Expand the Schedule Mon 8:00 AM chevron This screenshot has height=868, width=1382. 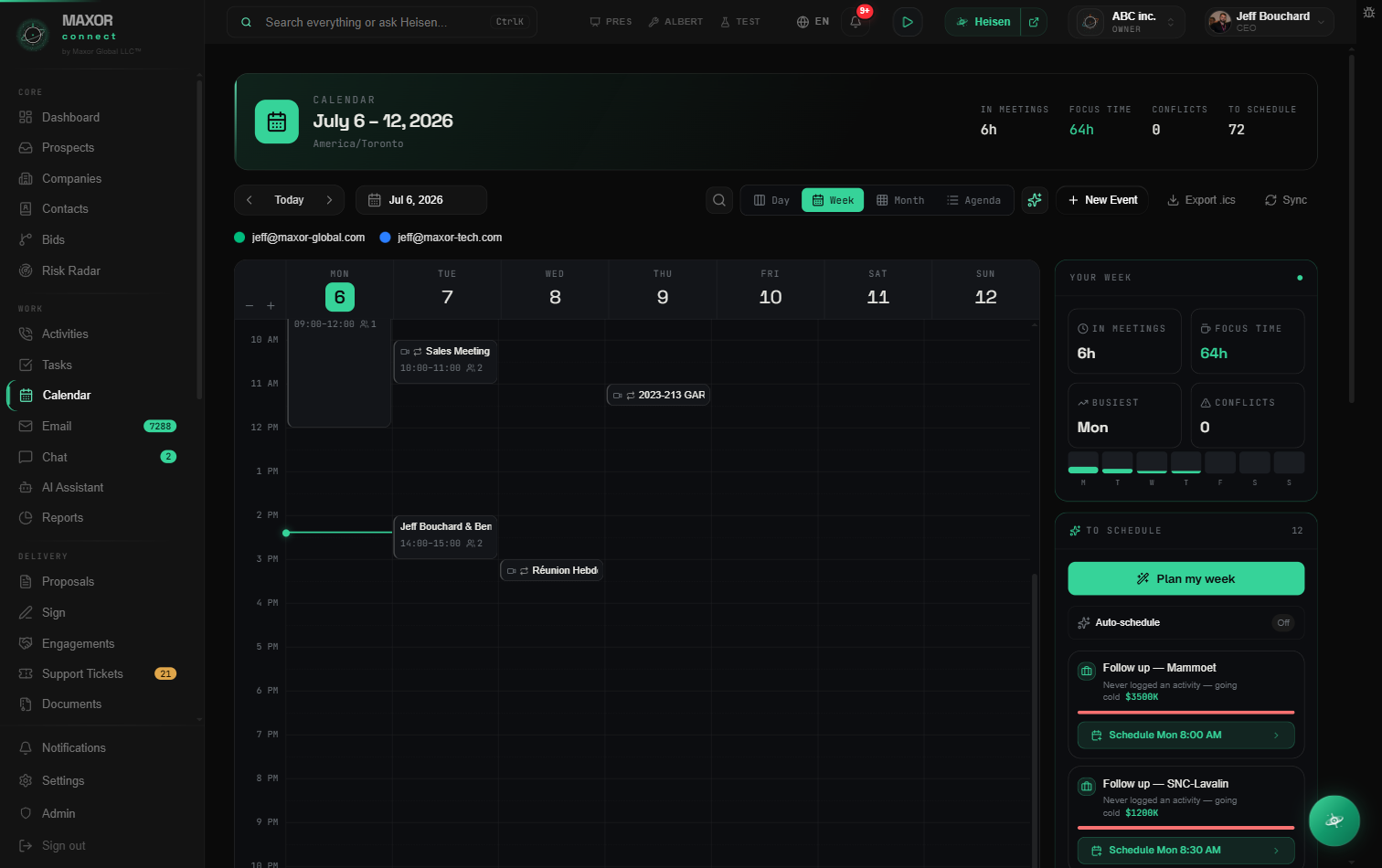pos(1277,736)
